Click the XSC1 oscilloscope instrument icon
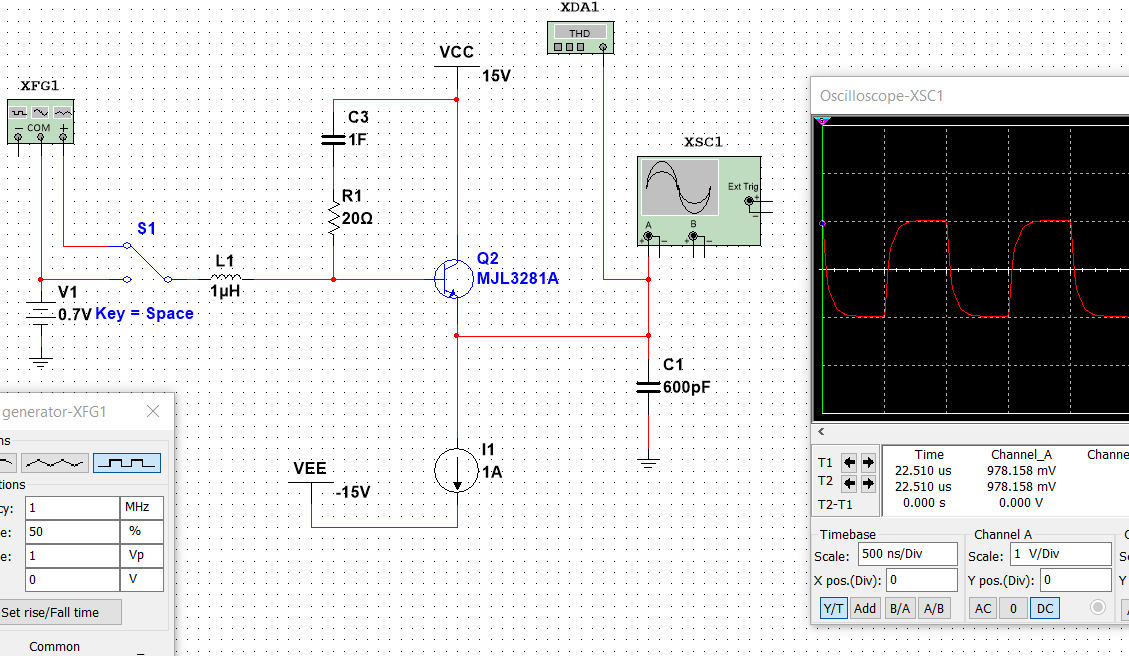 pos(699,202)
